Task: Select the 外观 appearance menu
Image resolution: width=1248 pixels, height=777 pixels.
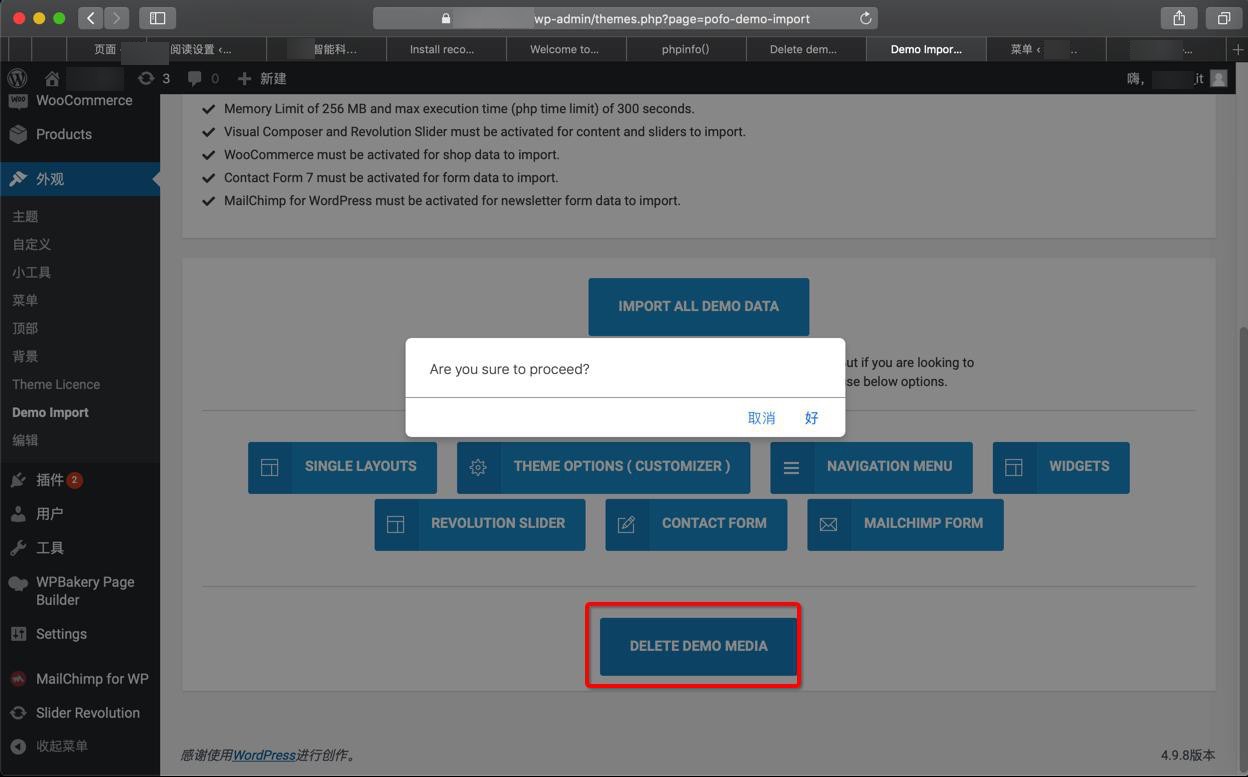Action: [x=80, y=179]
